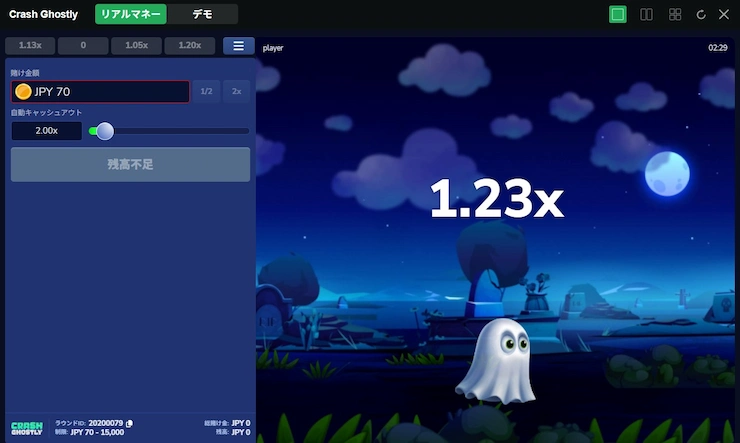Close the Crash Ghostly game window
Image resolution: width=740 pixels, height=443 pixels.
(x=724, y=14)
